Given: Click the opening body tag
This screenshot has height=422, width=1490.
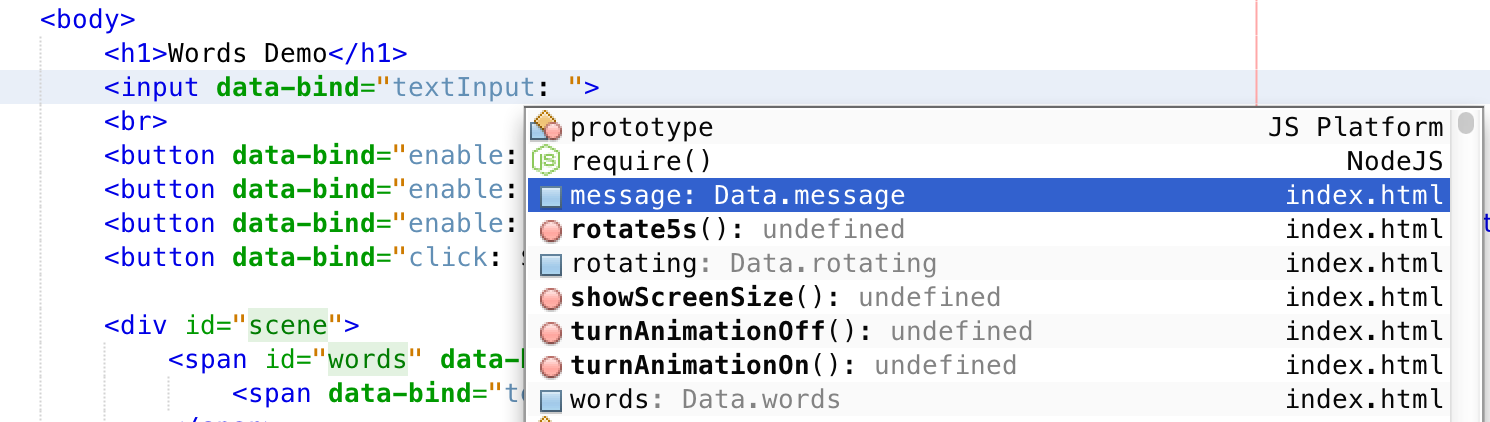Looking at the screenshot, I should click(87, 19).
